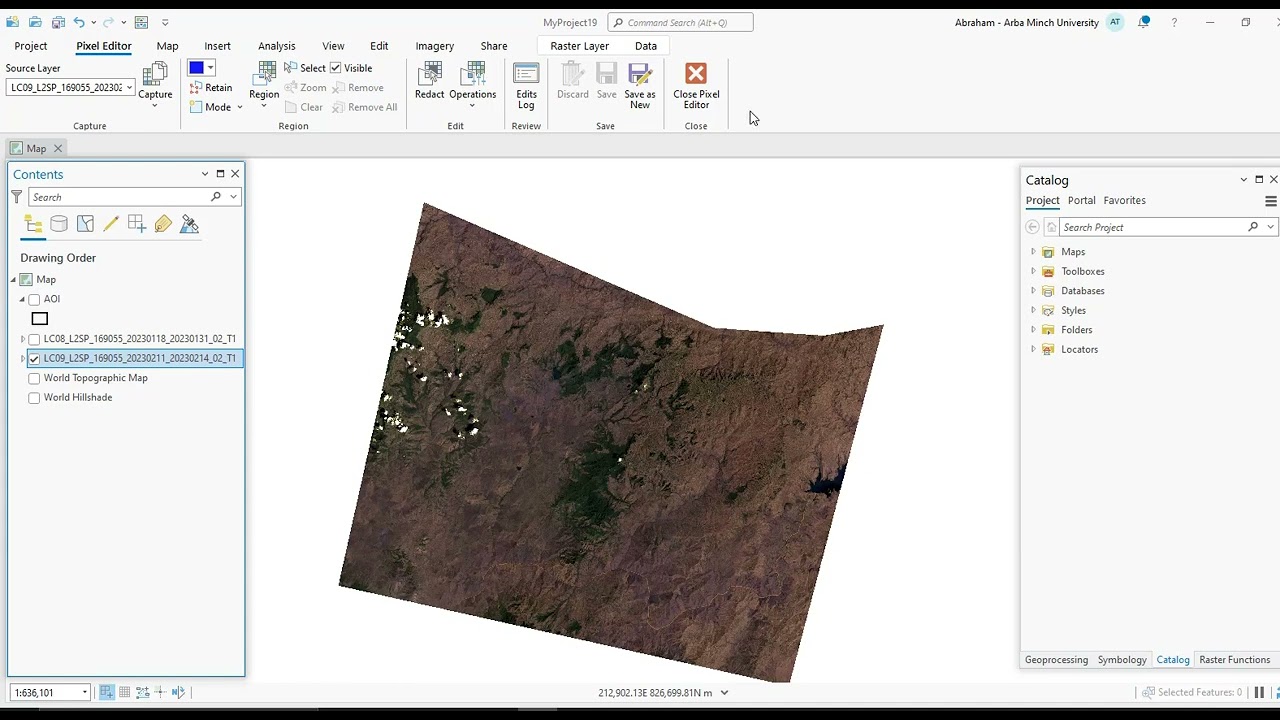Open the Mode dropdown arrow

coord(240,107)
